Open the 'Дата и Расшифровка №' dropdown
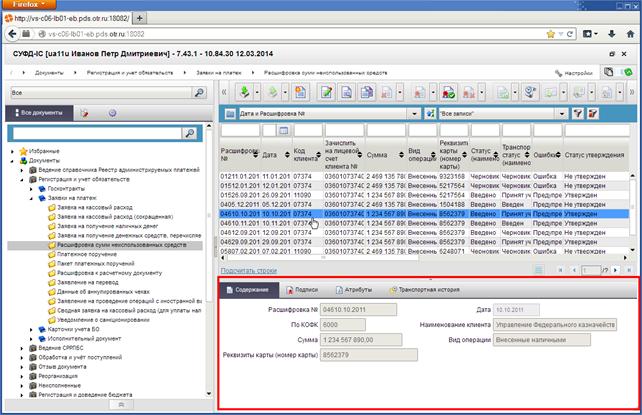 pos(414,113)
